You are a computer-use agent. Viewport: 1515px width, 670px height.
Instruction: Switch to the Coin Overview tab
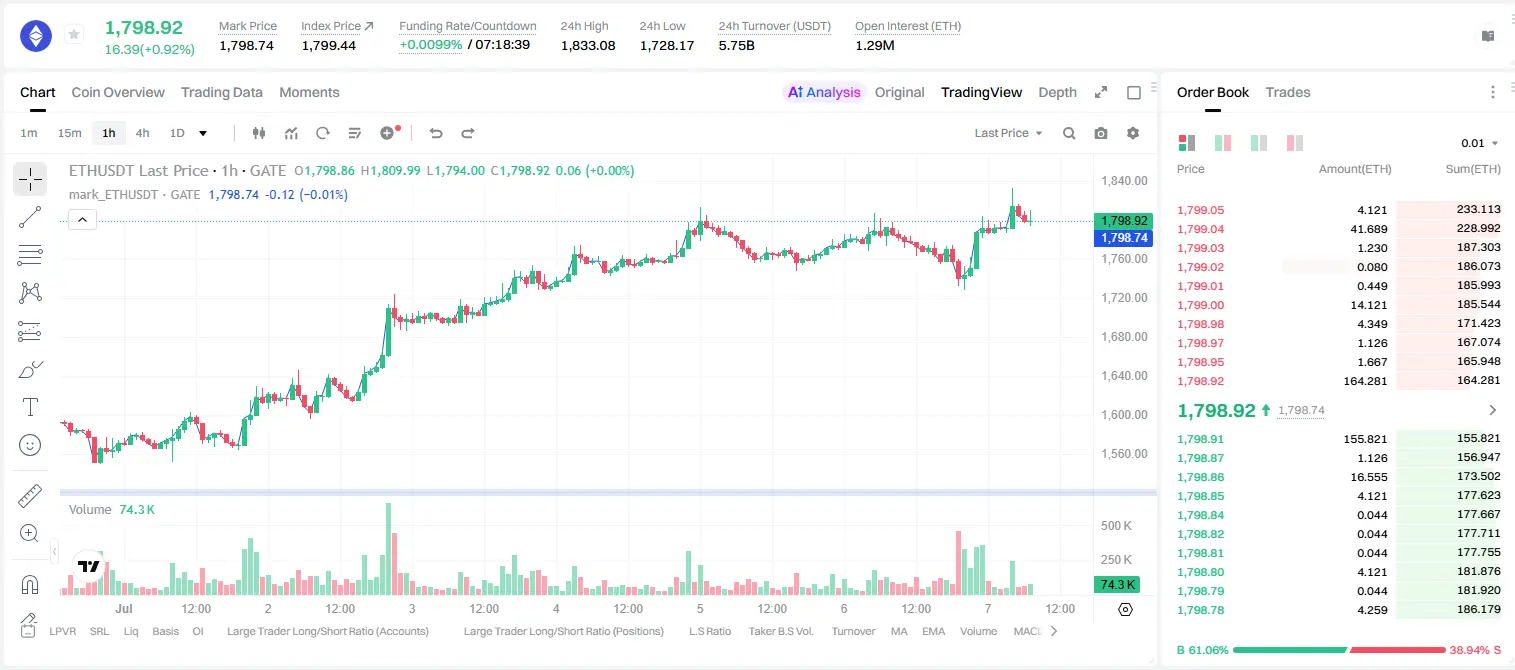(118, 92)
